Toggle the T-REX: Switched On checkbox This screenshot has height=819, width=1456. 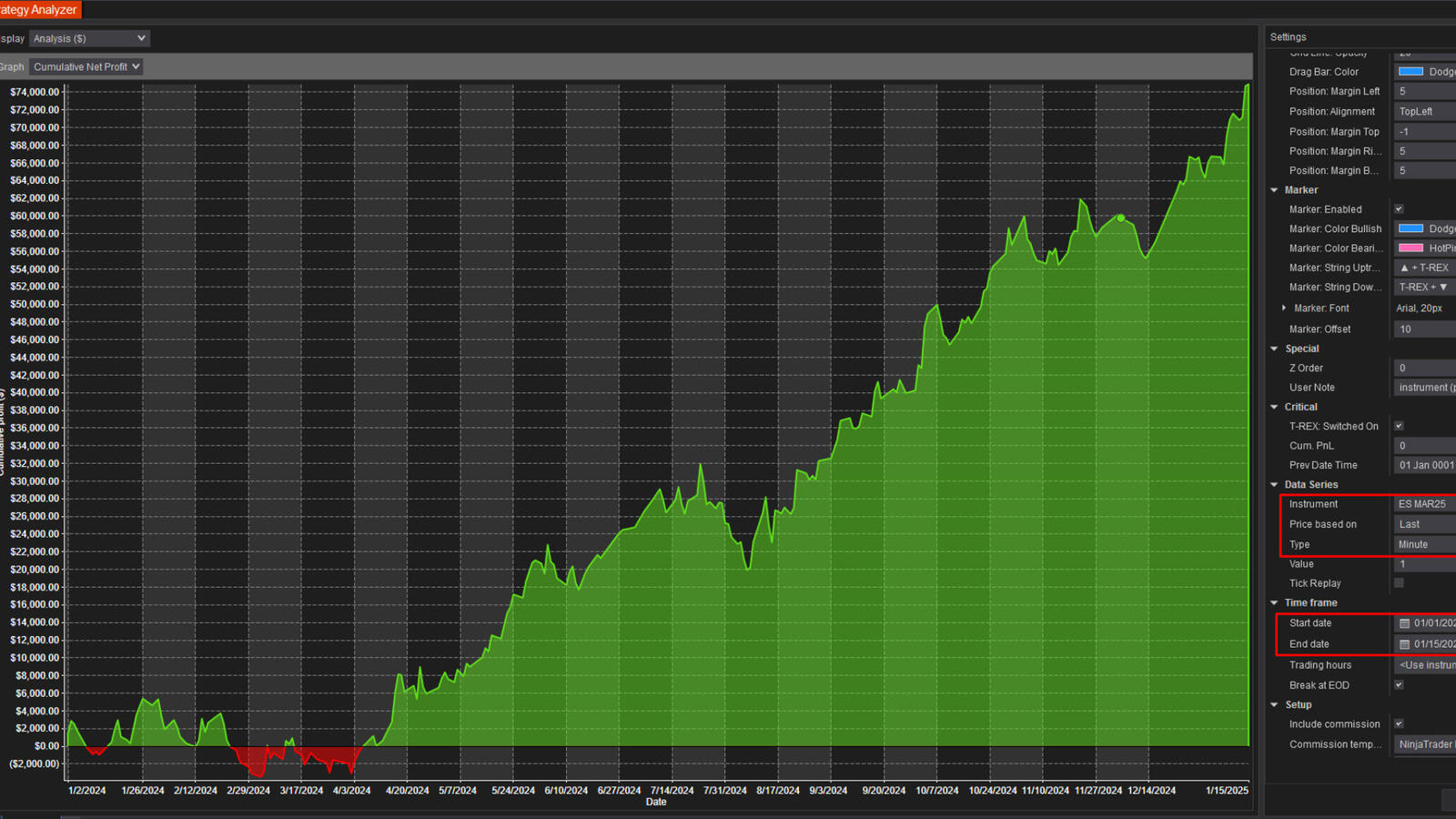pyautogui.click(x=1399, y=426)
